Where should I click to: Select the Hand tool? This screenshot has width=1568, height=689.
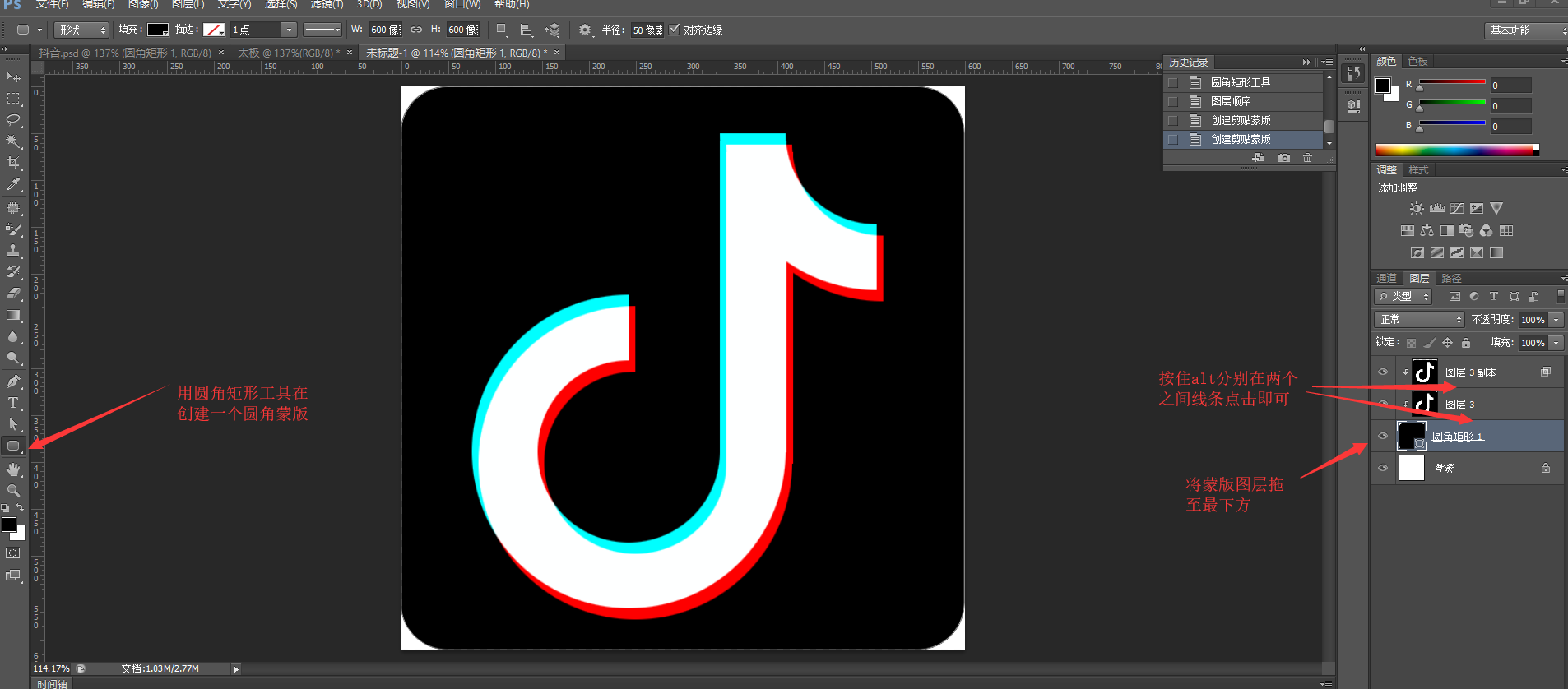13,469
